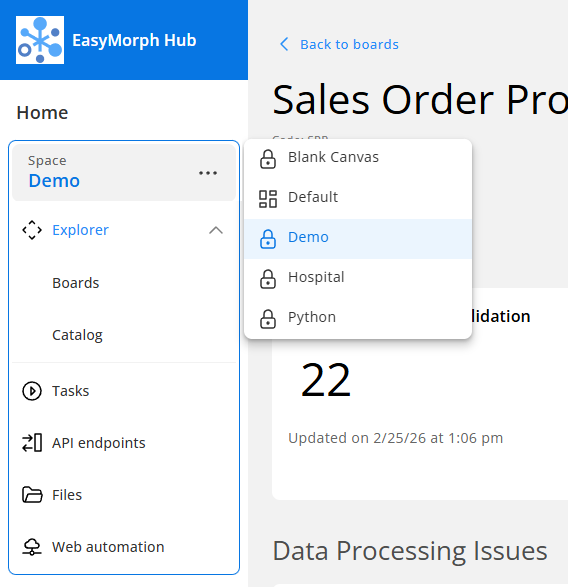This screenshot has height=587, width=568.
Task: Click the 'Updated on 2/25/26 at 1:06 pm' text
Action: coord(395,438)
